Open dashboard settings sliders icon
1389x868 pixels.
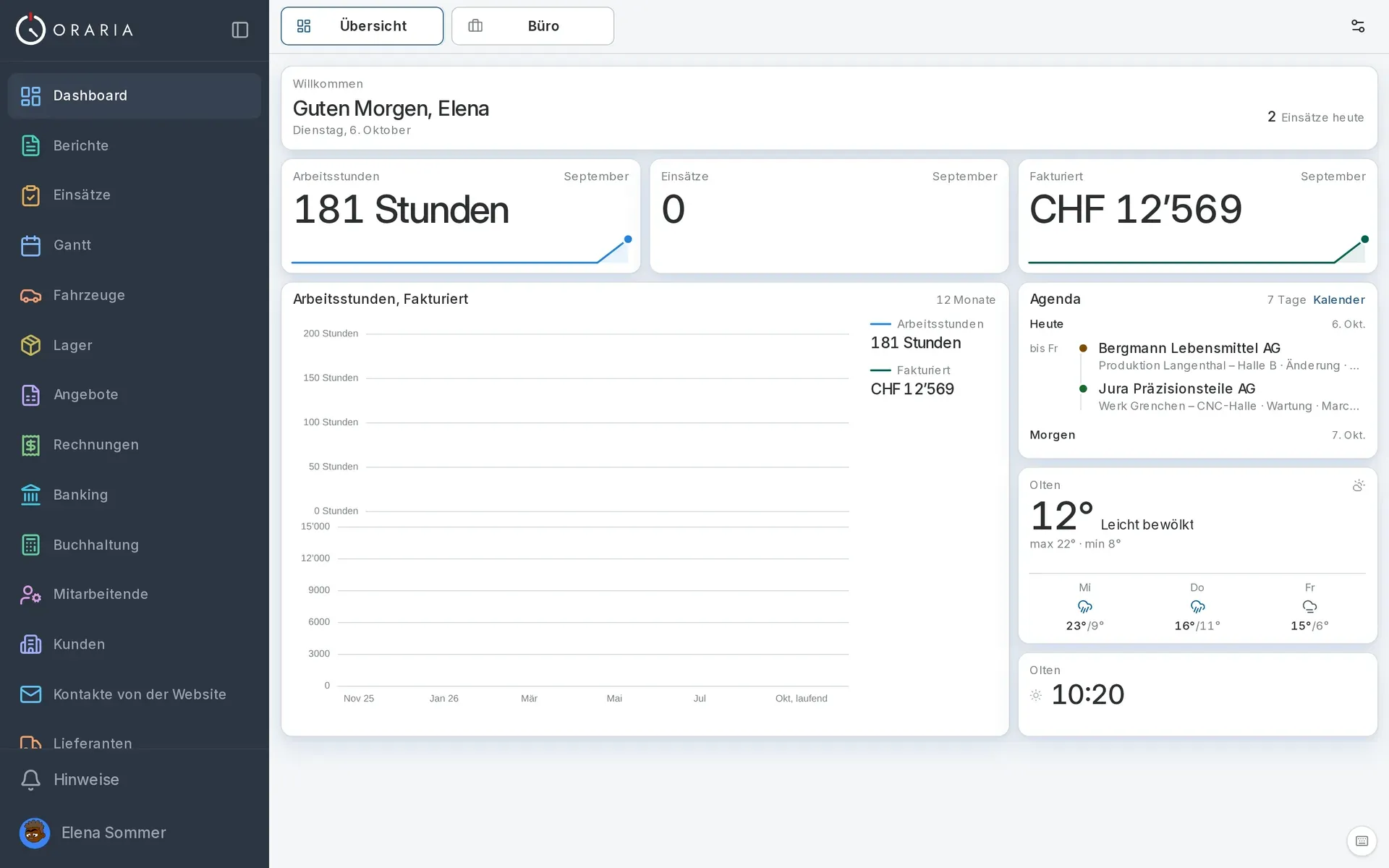[x=1358, y=26]
